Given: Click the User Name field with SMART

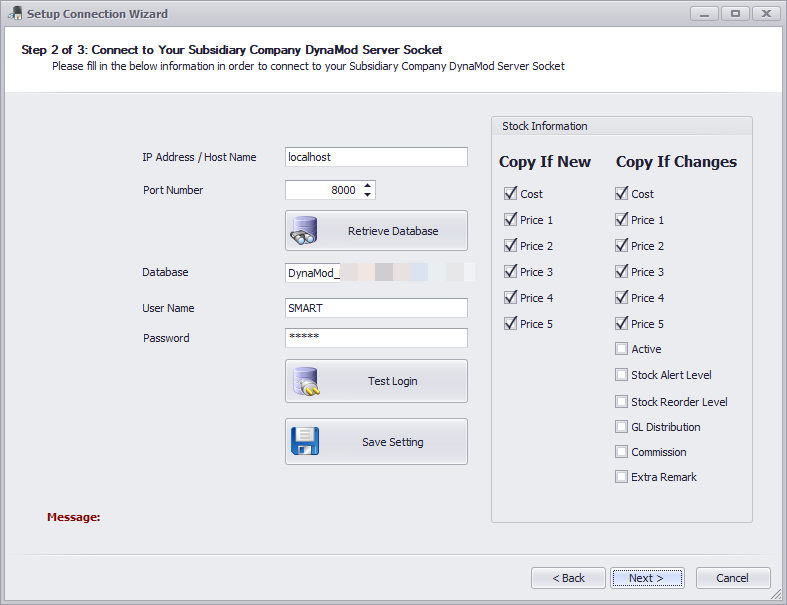Looking at the screenshot, I should tap(376, 308).
